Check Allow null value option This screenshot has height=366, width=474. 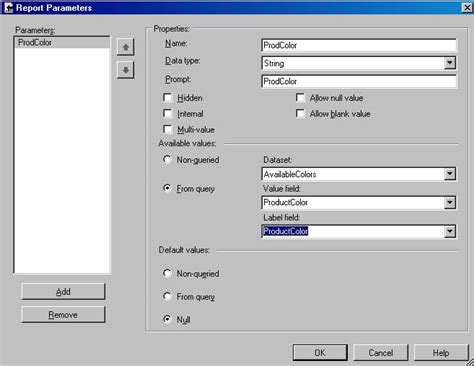tap(300, 98)
